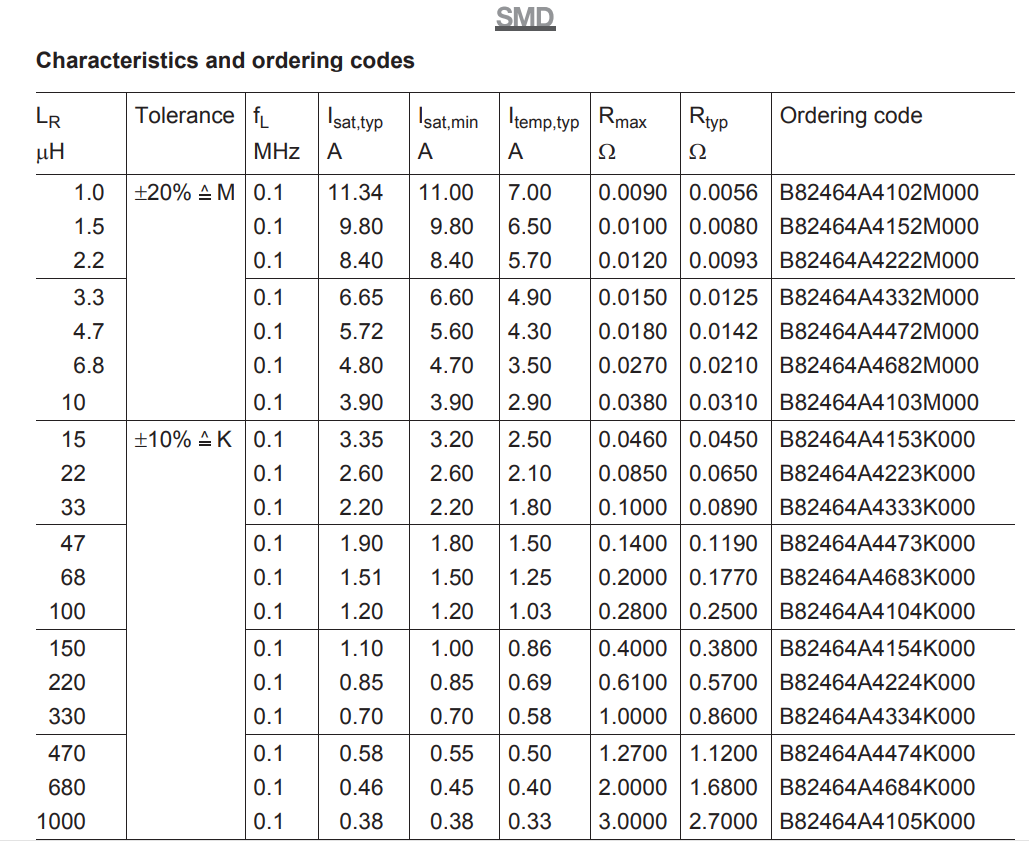Click the Ordering code column header

tap(850, 116)
